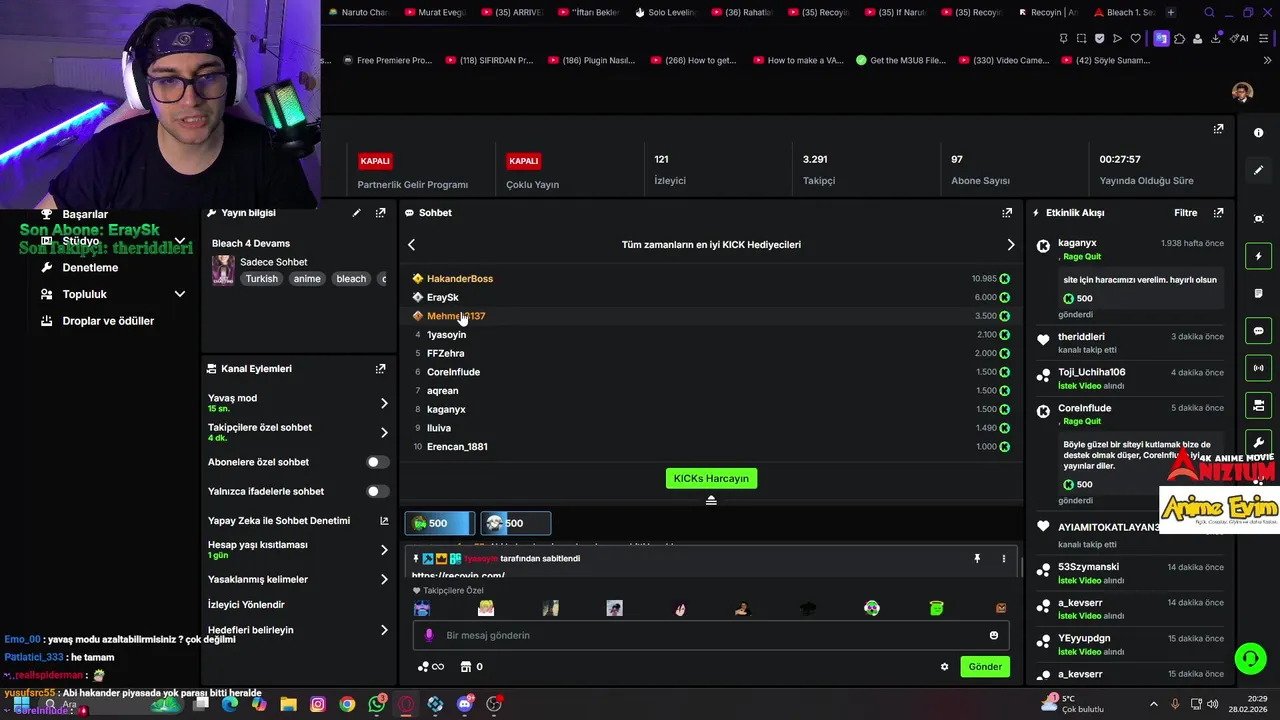
Task: Unpin the pinned chat message
Action: [977, 559]
